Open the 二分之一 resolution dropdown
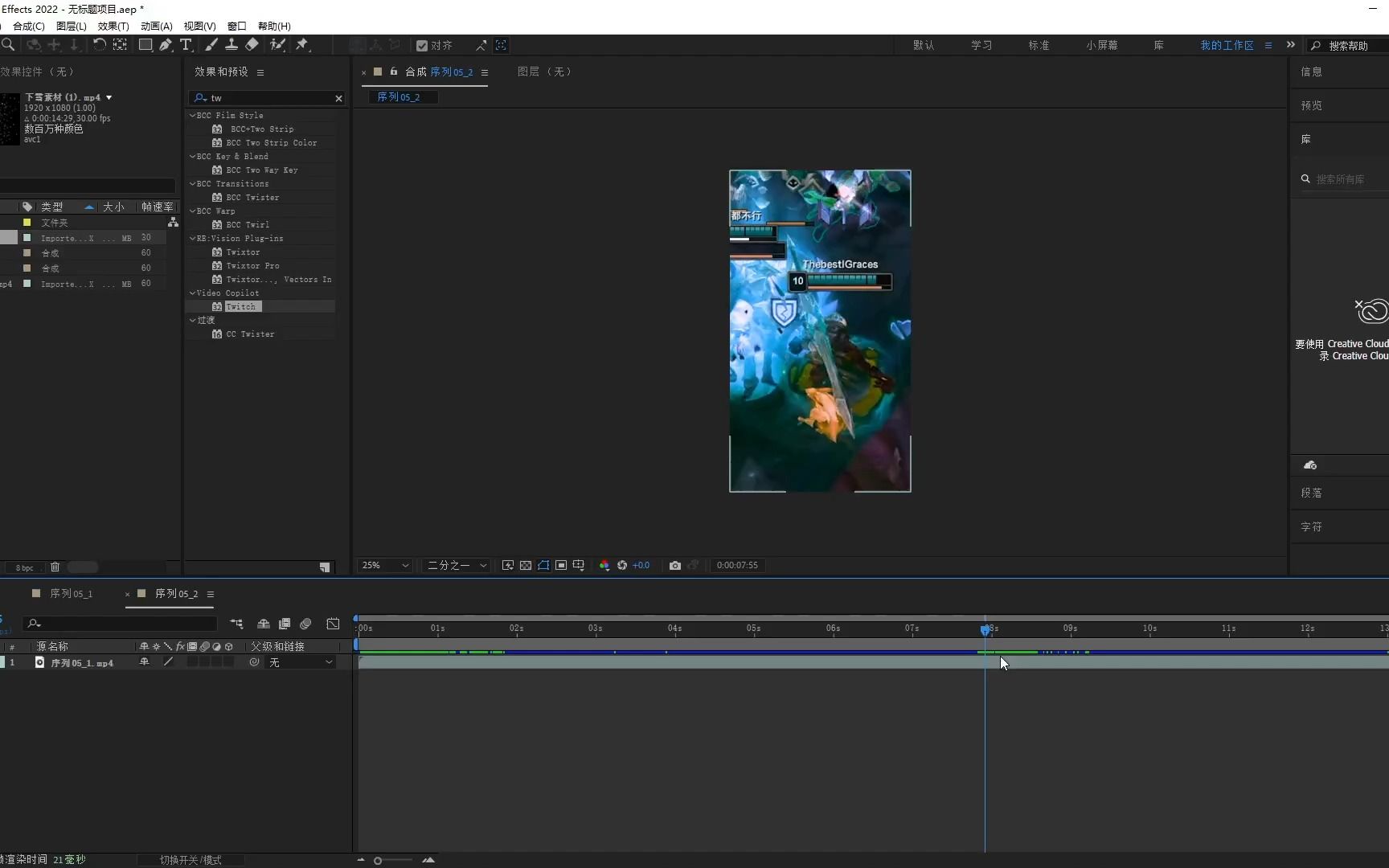This screenshot has height=868, width=1389. coord(457,566)
